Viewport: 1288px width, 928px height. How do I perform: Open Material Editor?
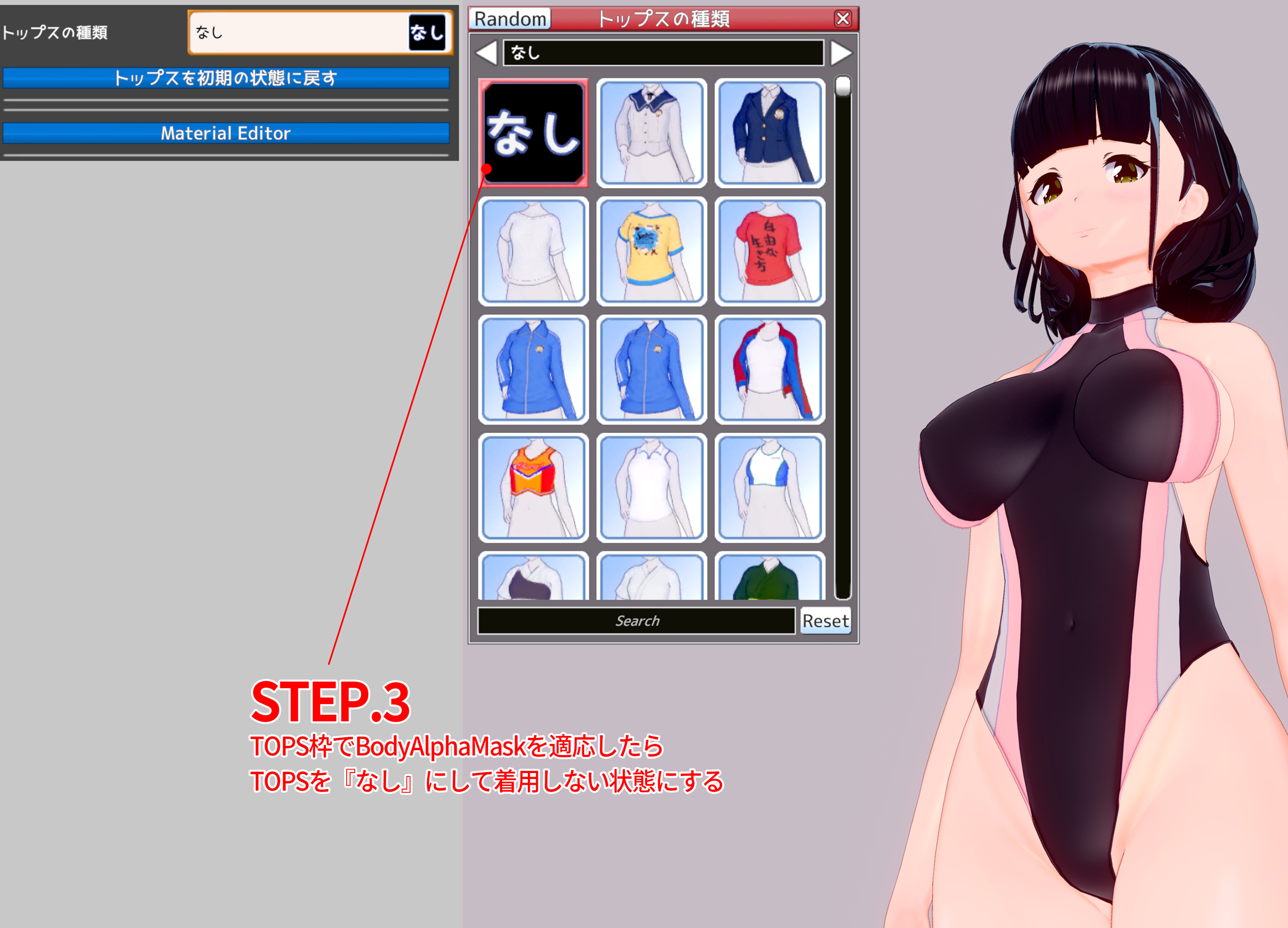click(x=226, y=133)
